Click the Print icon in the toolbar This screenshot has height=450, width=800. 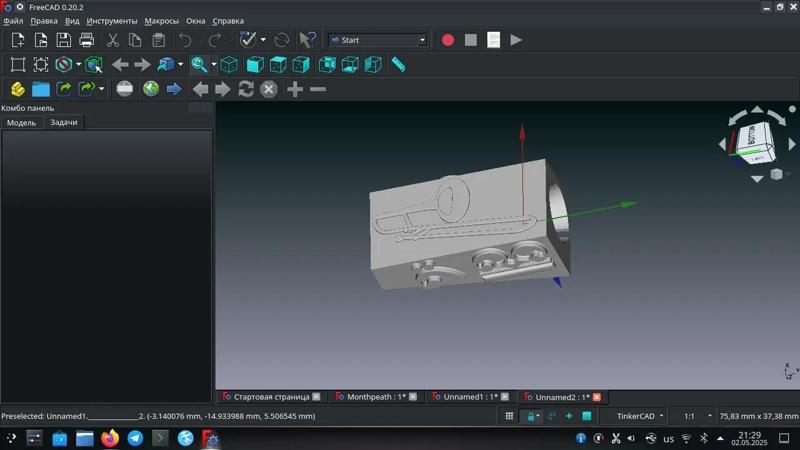pos(86,40)
